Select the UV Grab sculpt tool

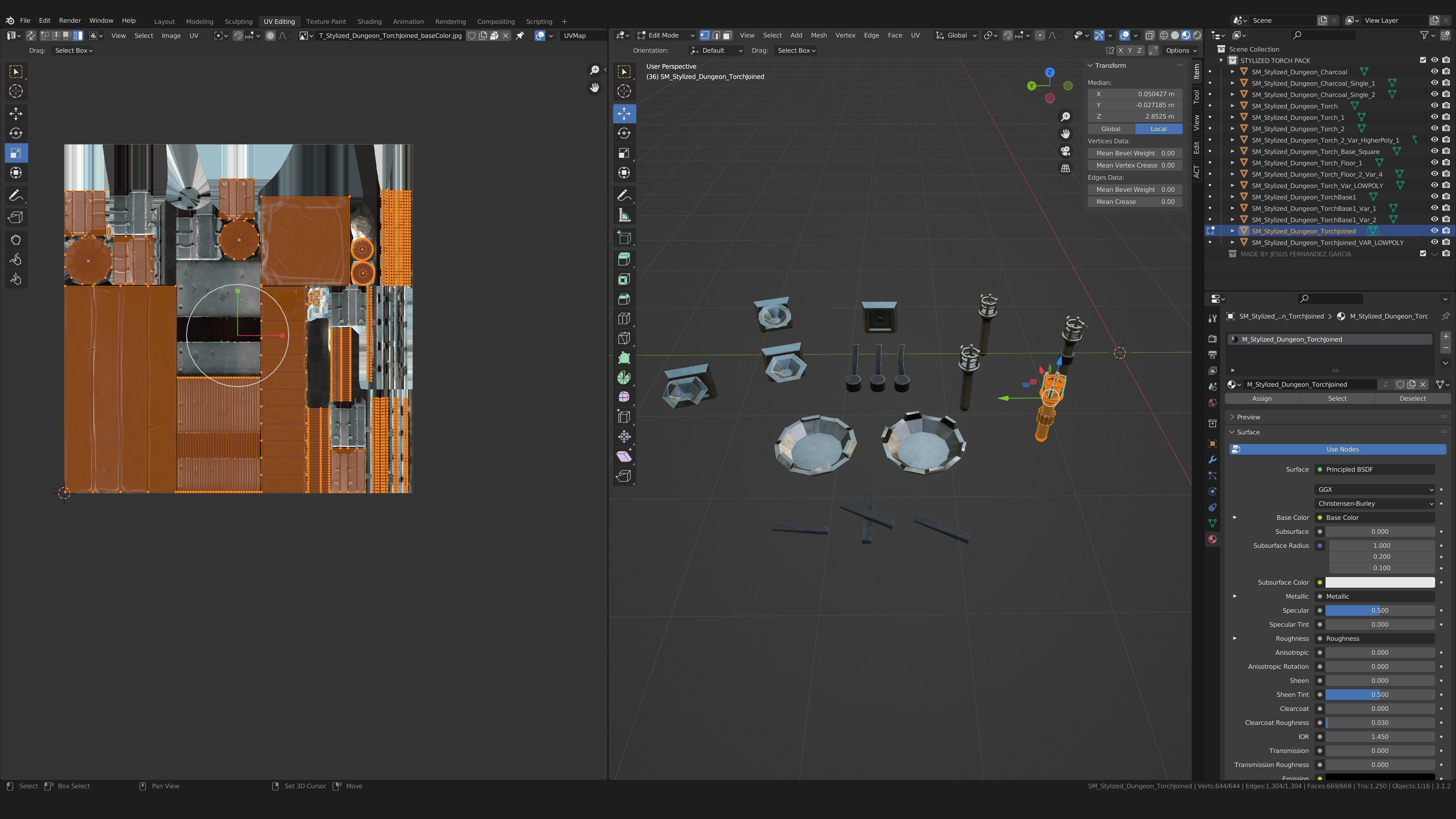(x=16, y=240)
